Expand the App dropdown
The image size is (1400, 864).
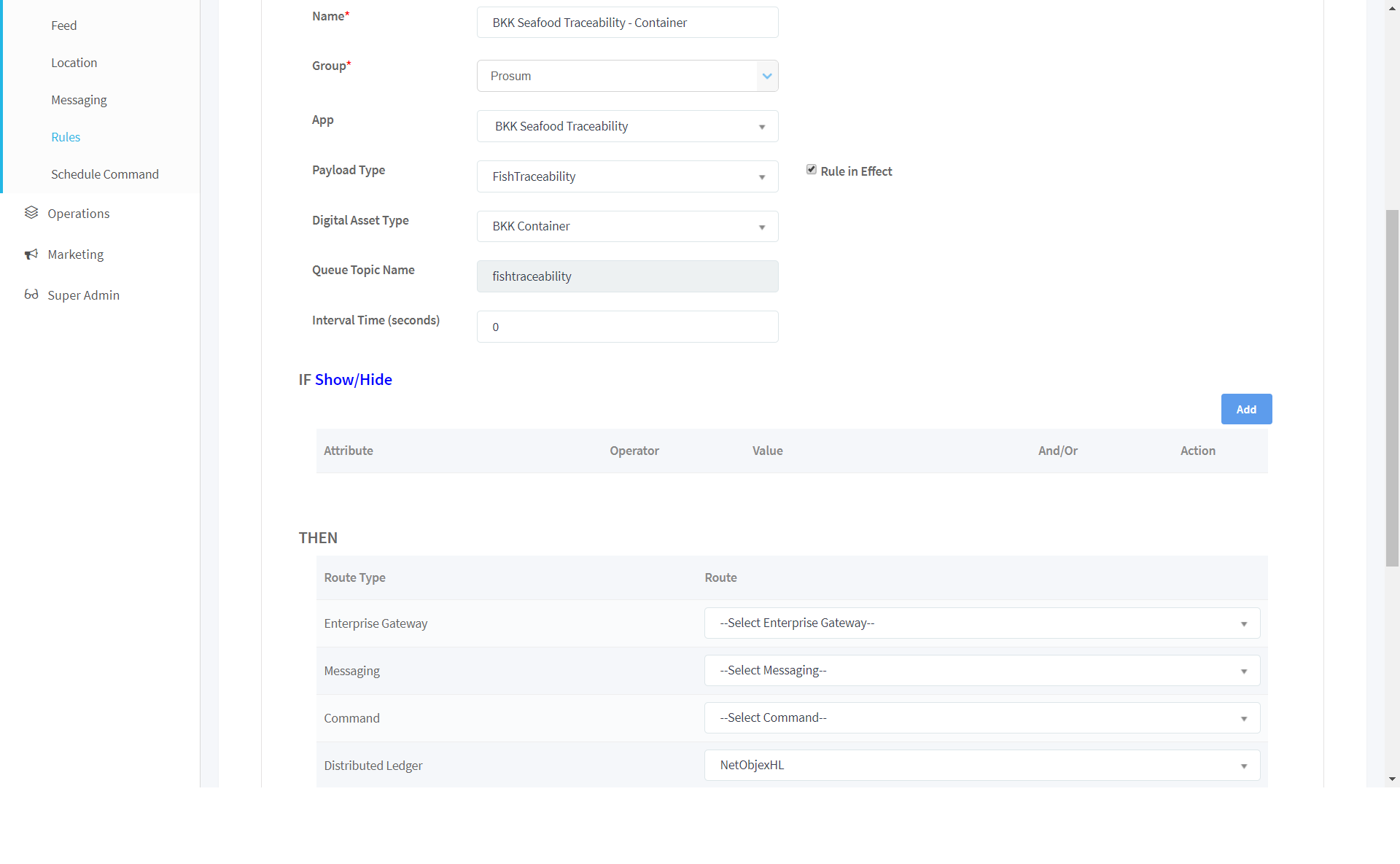coord(627,126)
